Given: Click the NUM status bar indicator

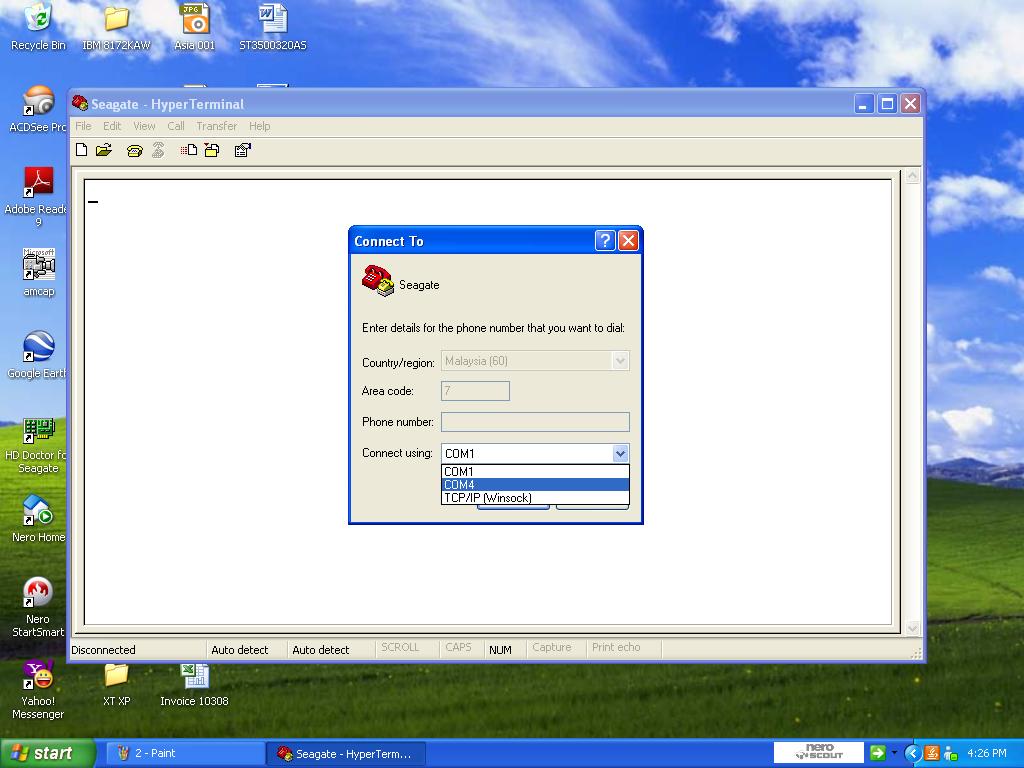Looking at the screenshot, I should tap(500, 650).
